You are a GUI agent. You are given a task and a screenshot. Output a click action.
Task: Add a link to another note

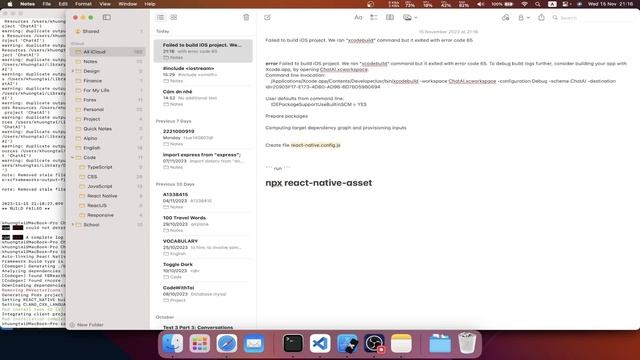(505, 18)
